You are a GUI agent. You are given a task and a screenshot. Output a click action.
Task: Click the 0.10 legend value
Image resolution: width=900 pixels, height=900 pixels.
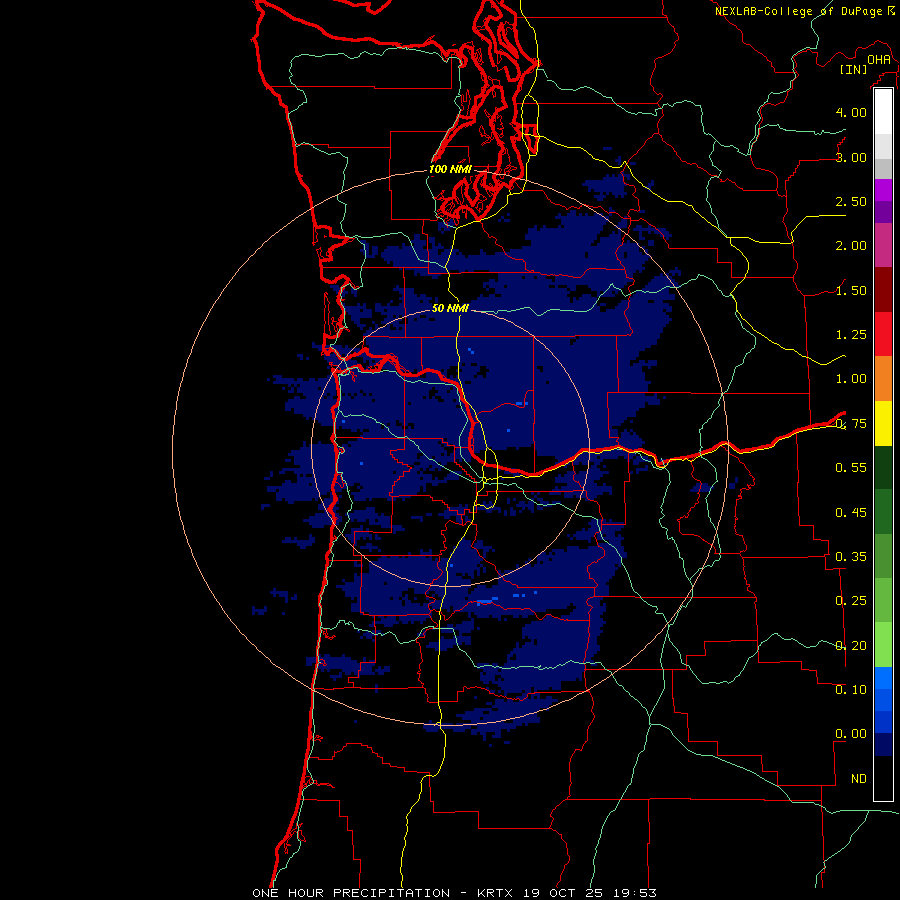(851, 690)
